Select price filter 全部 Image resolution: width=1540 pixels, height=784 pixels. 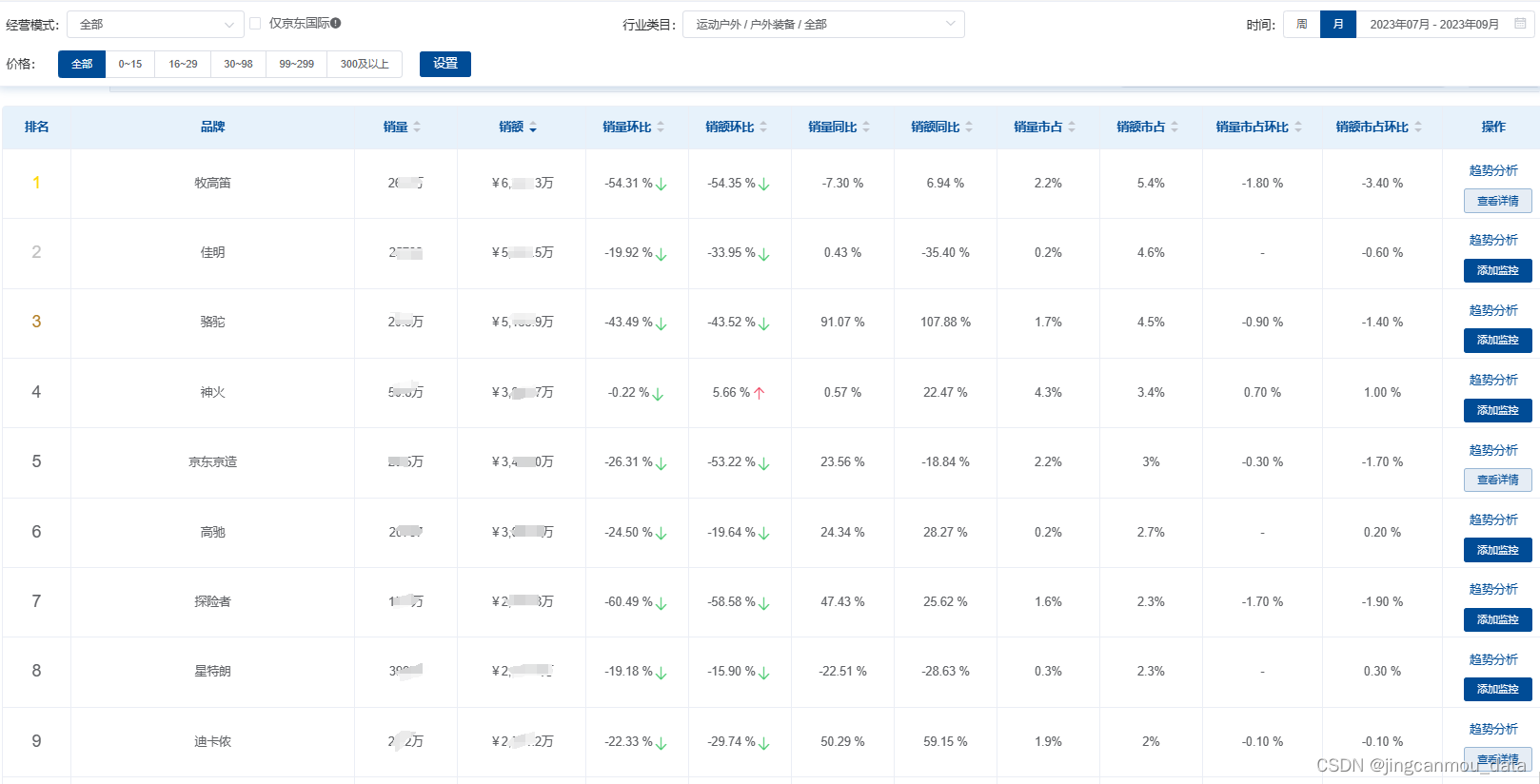click(x=82, y=64)
